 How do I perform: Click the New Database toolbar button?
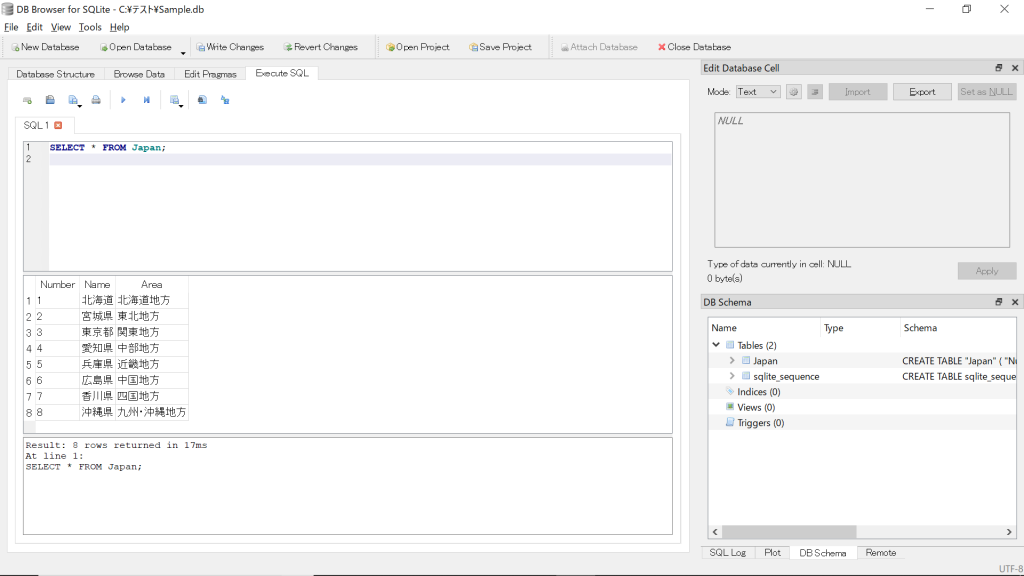pyautogui.click(x=45, y=47)
